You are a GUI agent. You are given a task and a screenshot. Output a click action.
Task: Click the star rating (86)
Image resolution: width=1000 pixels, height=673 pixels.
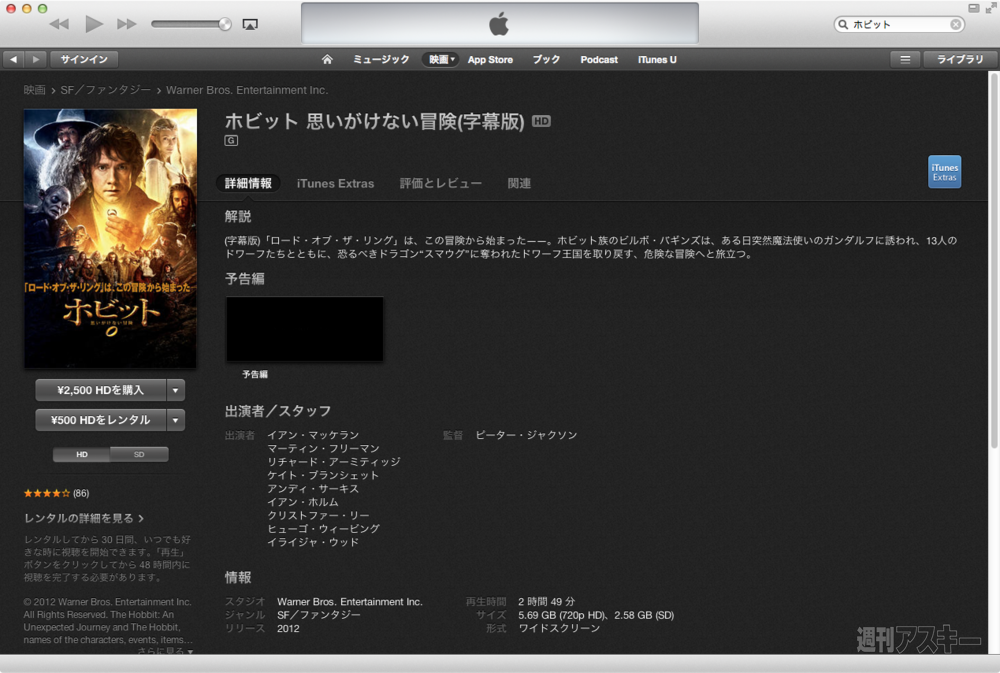tap(56, 493)
